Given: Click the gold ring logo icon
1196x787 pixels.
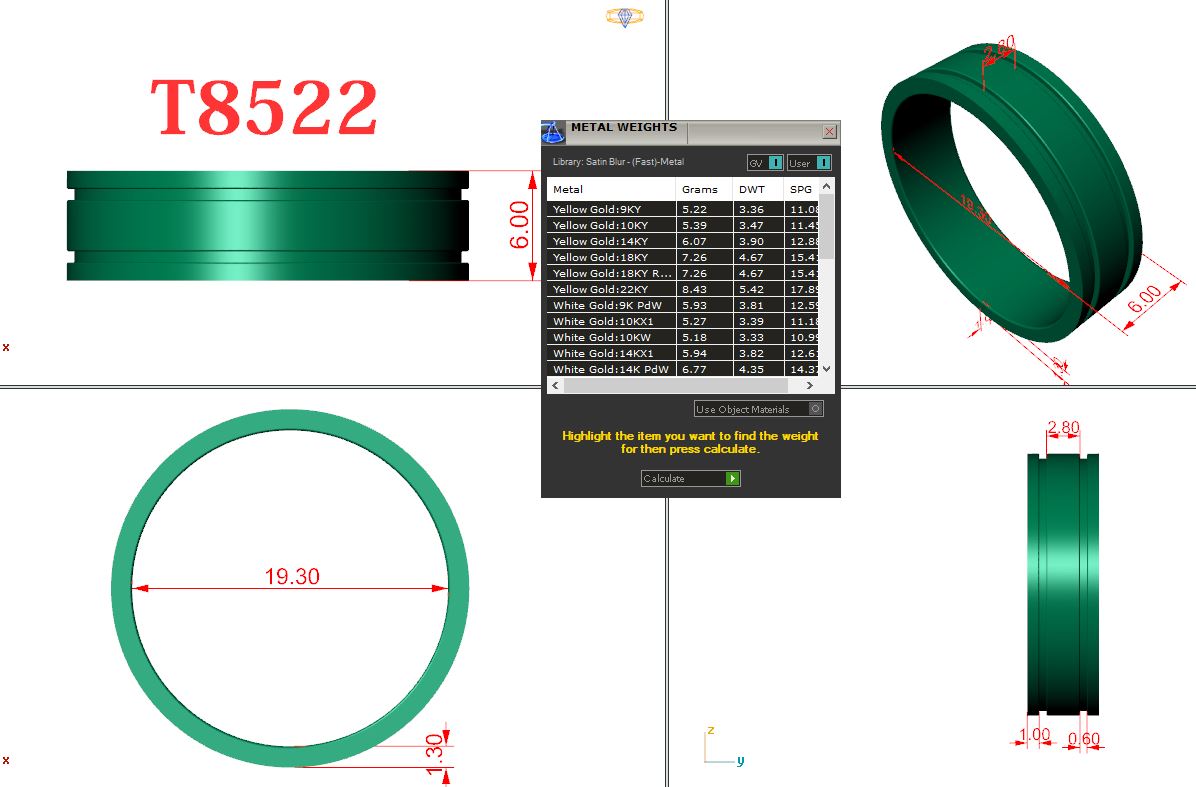Looking at the screenshot, I should pyautogui.click(x=625, y=16).
